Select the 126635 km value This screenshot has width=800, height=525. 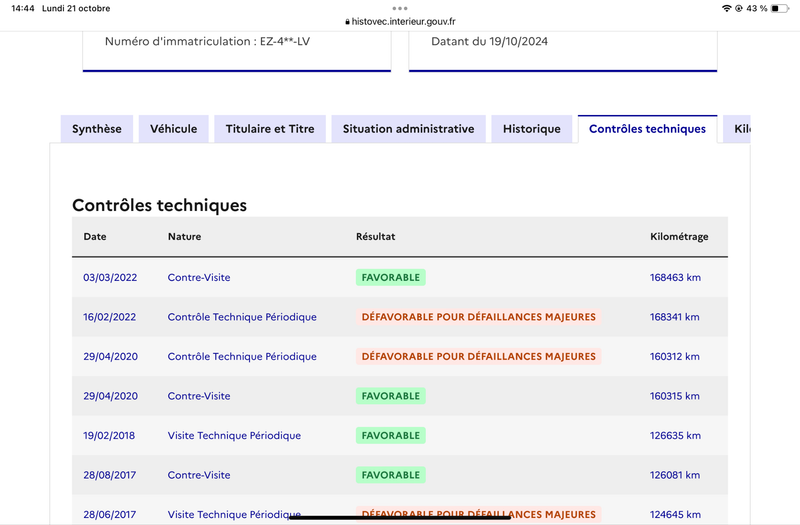(x=675, y=436)
